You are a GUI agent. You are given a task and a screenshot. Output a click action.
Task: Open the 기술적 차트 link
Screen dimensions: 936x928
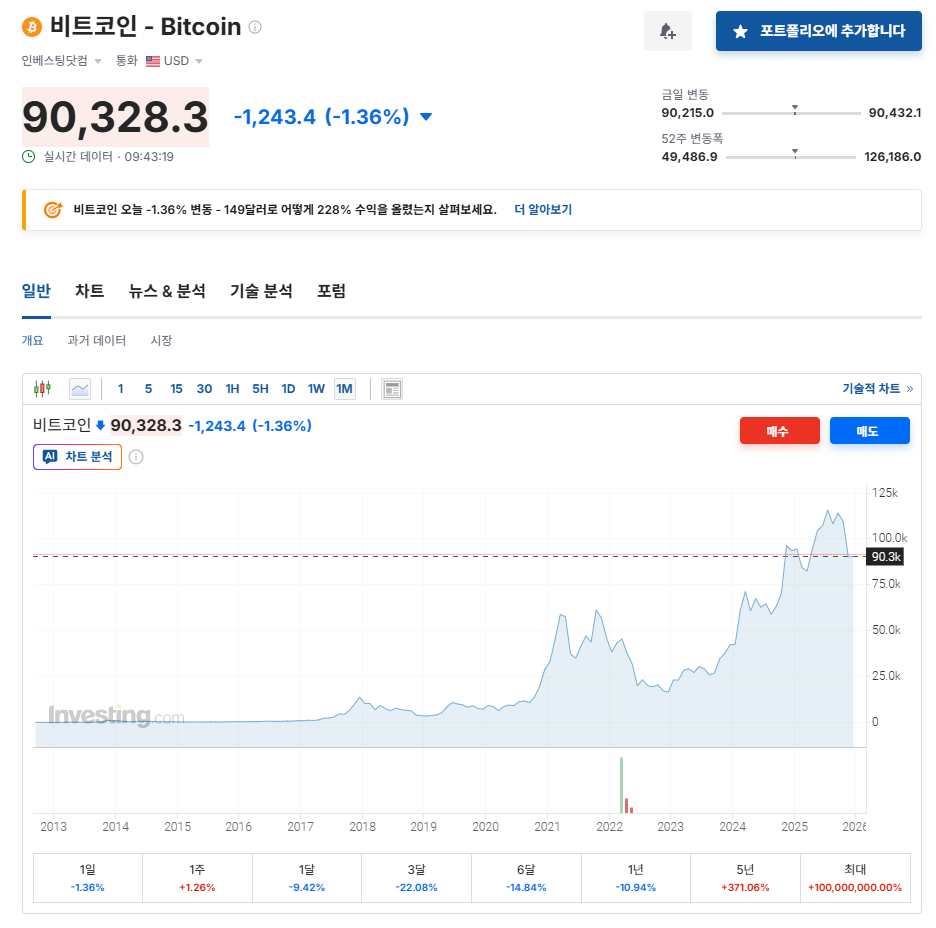pyautogui.click(x=878, y=389)
